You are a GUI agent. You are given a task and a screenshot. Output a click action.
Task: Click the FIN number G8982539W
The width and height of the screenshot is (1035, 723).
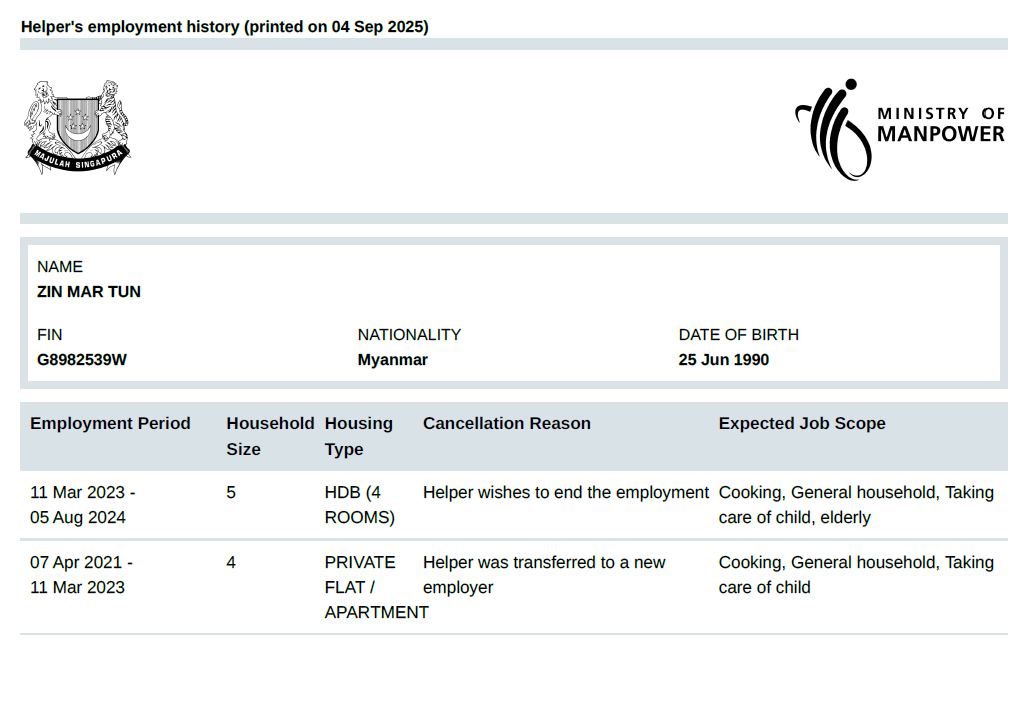point(82,360)
